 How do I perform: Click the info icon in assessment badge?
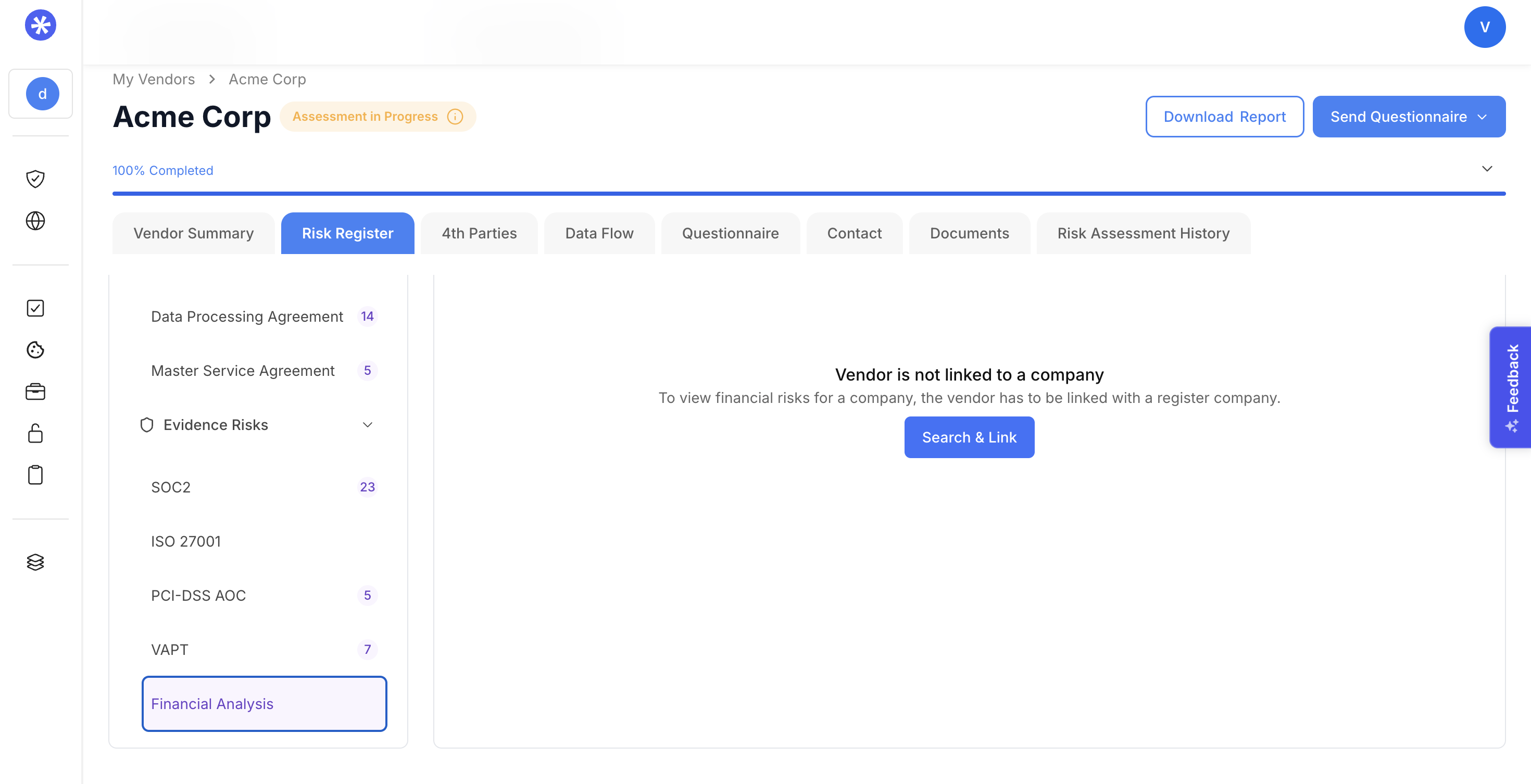455,117
